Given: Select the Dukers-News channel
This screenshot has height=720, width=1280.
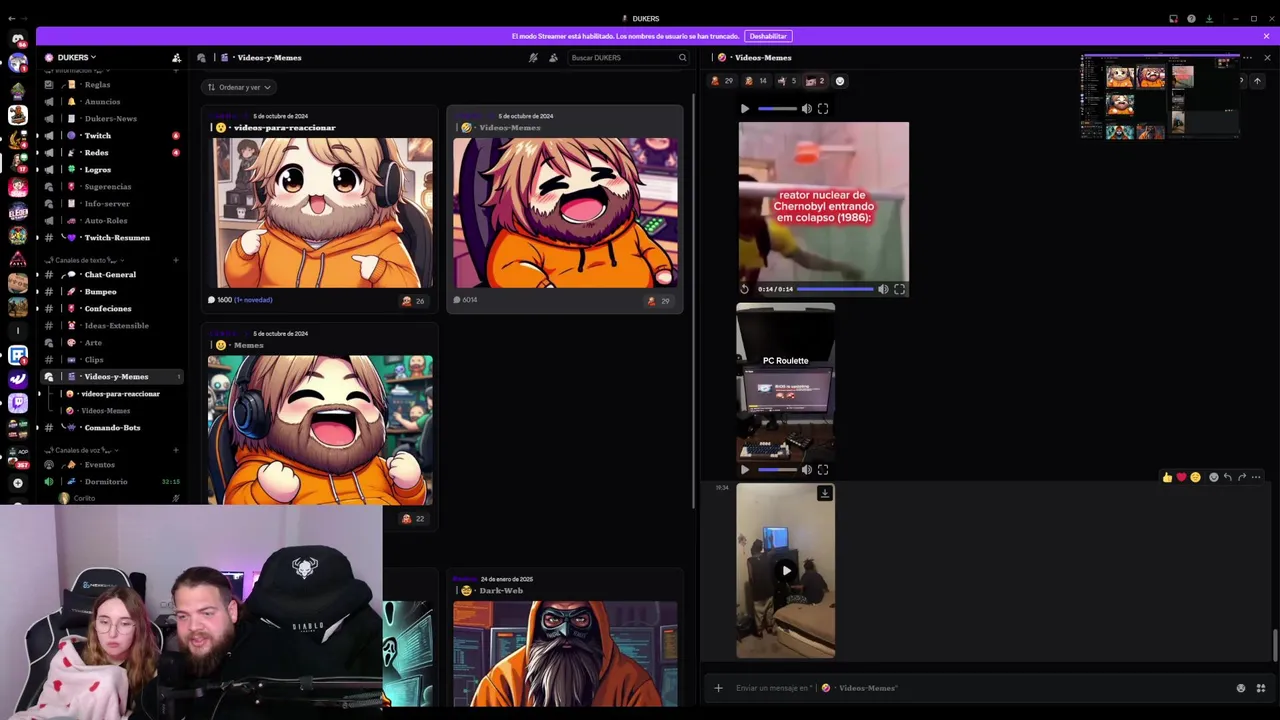Looking at the screenshot, I should [110, 119].
